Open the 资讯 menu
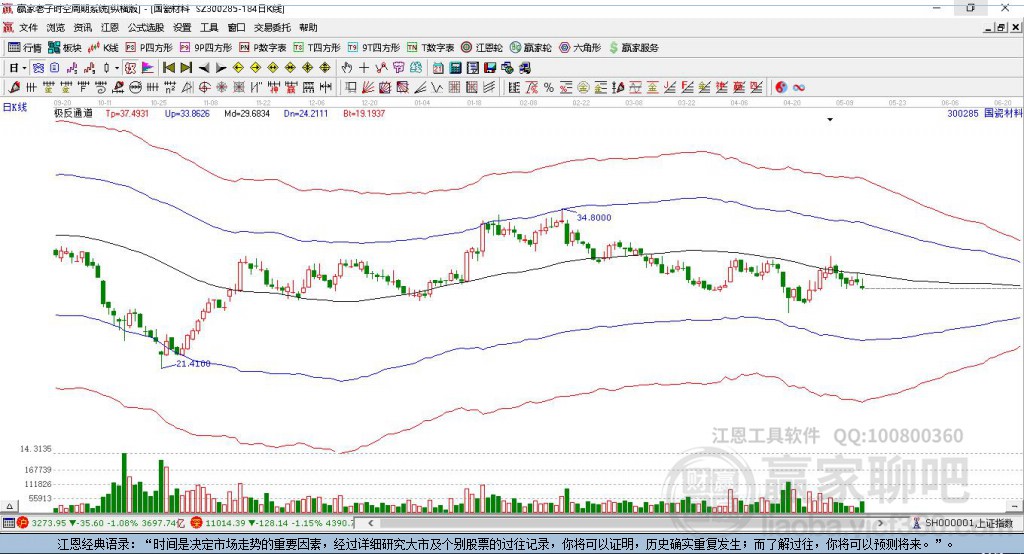Screen dimensions: 1024x554 pos(82,27)
